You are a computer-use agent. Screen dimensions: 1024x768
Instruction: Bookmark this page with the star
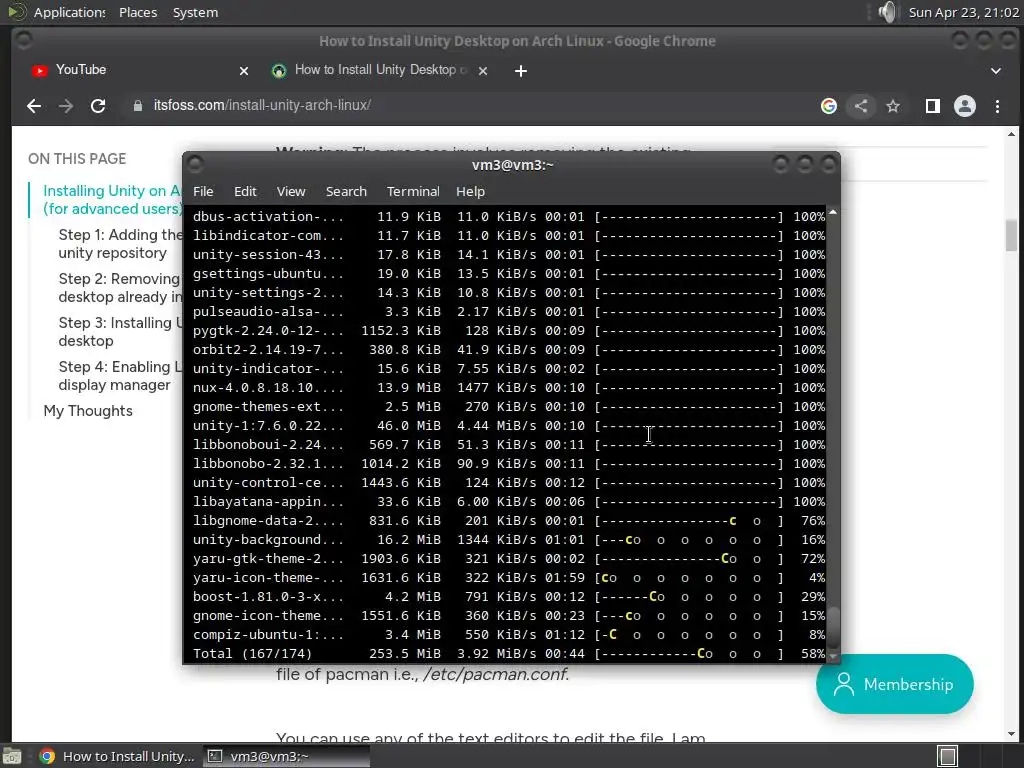[x=893, y=106]
